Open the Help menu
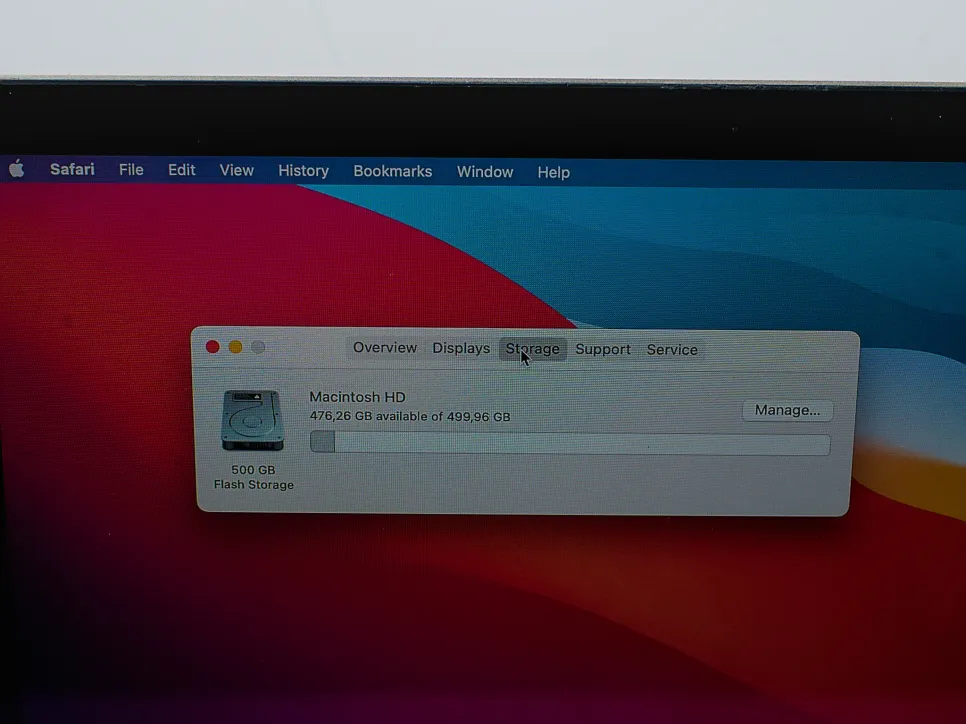 553,173
